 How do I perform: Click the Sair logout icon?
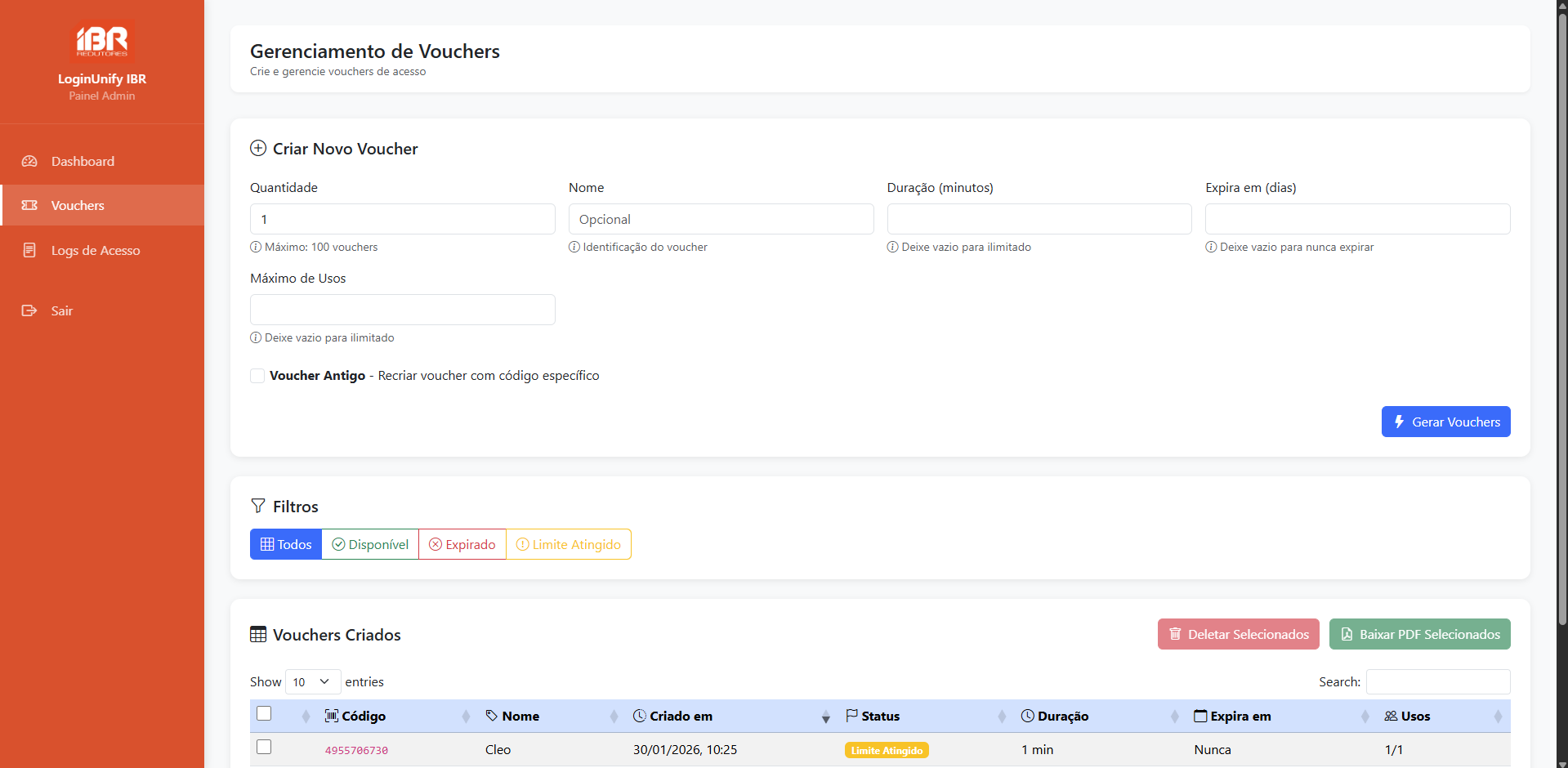point(29,310)
